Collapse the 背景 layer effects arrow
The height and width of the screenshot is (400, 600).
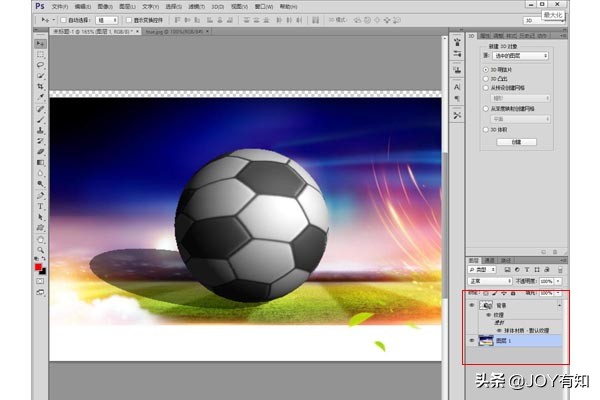tap(559, 305)
